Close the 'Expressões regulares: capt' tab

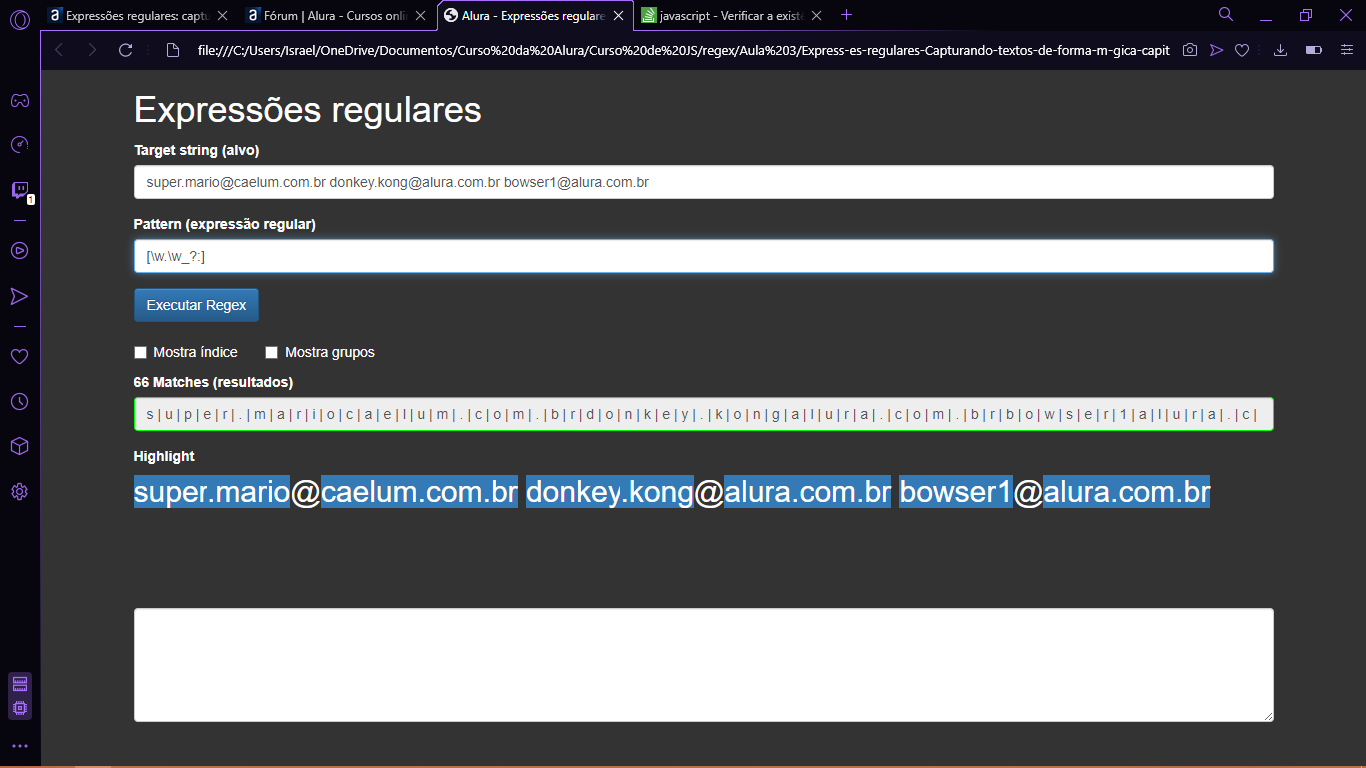coord(221,15)
